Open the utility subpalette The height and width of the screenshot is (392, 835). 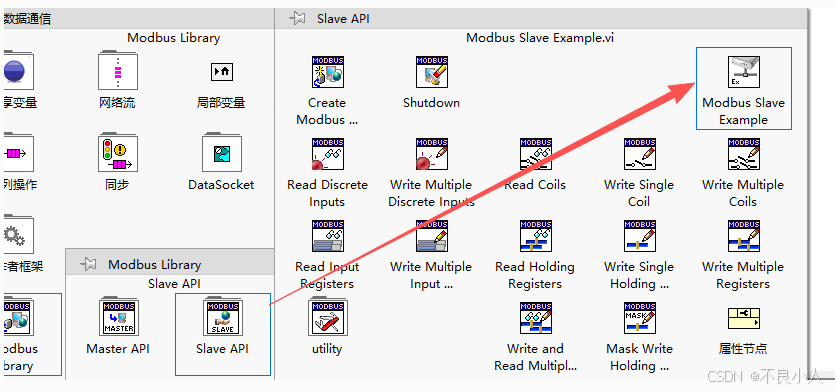(x=328, y=317)
